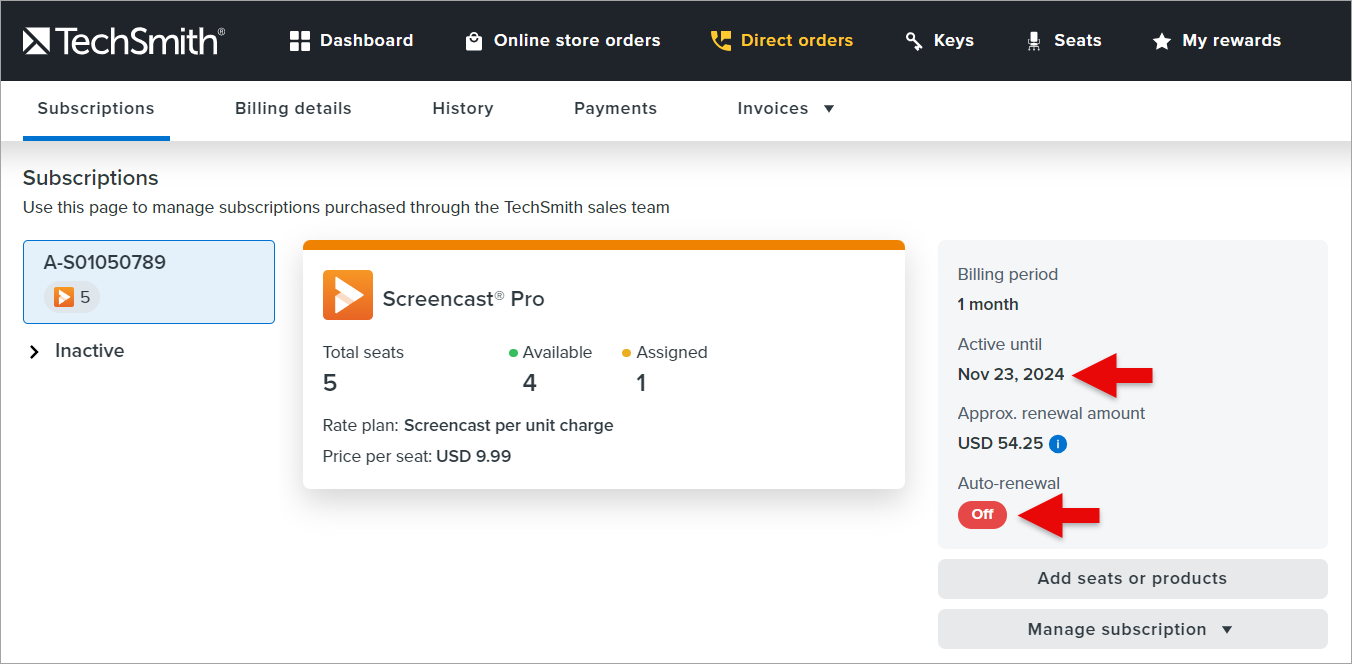Click the Screencast seat count badge
The width and height of the screenshot is (1352, 664).
tap(72, 297)
